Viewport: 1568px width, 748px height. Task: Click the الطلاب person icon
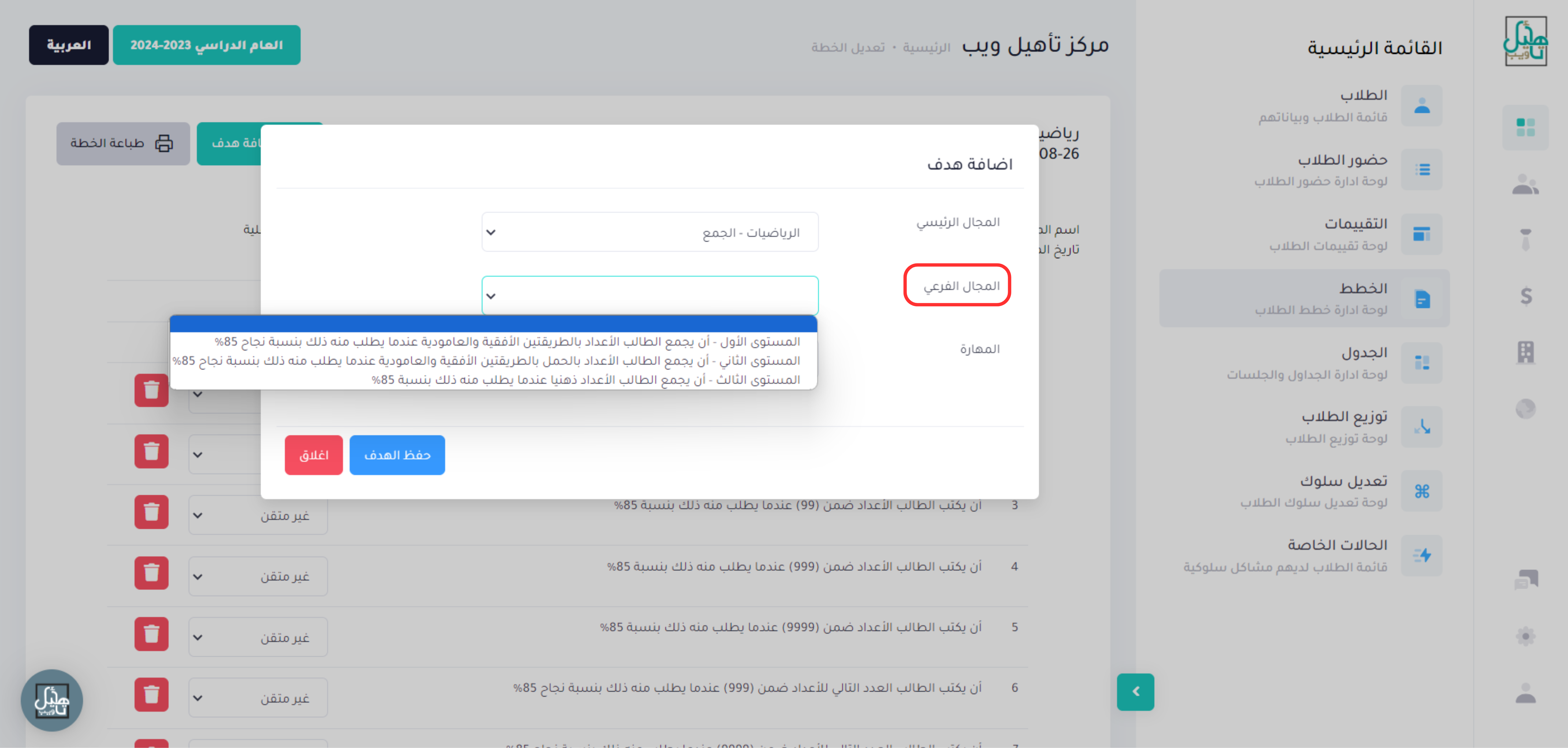click(x=1421, y=106)
